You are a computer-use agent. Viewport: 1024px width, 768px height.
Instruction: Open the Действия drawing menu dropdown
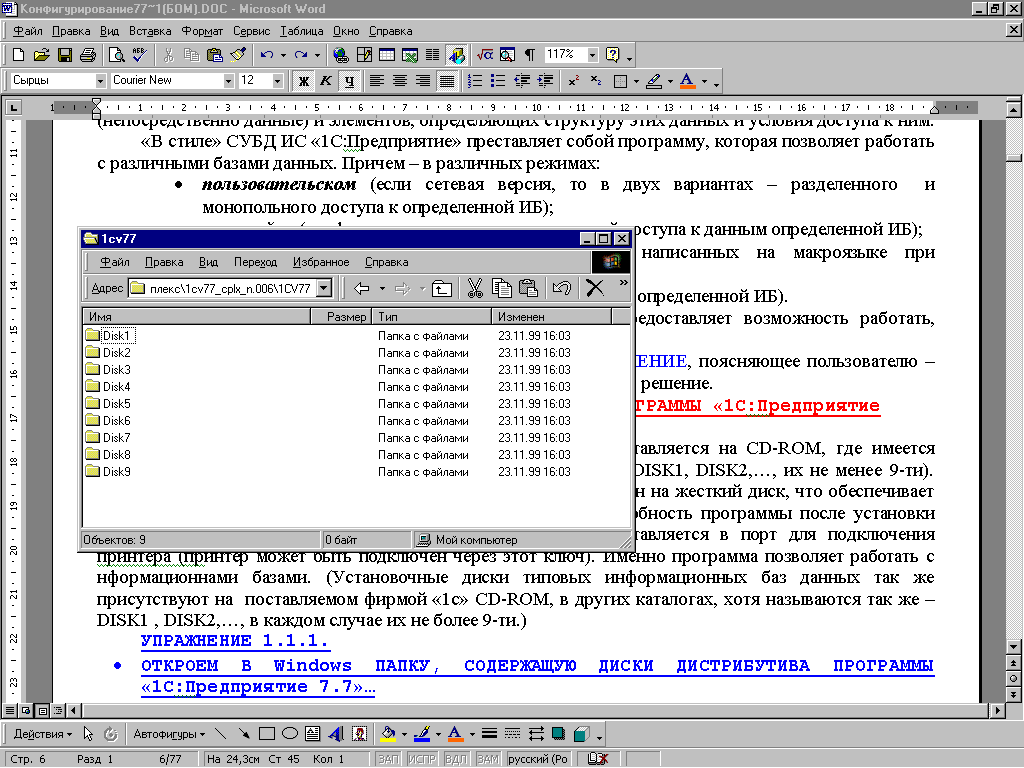coord(42,734)
